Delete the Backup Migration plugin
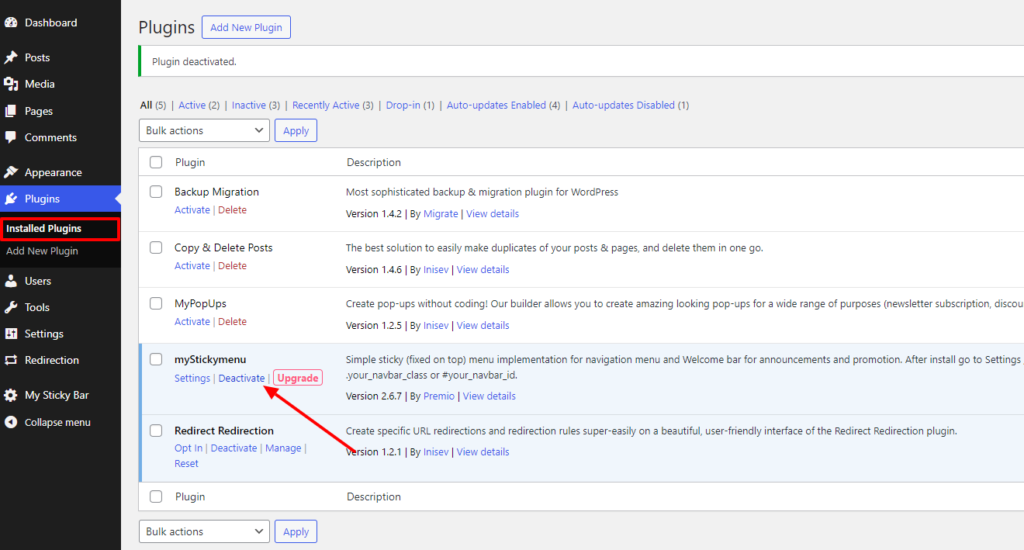 [232, 210]
